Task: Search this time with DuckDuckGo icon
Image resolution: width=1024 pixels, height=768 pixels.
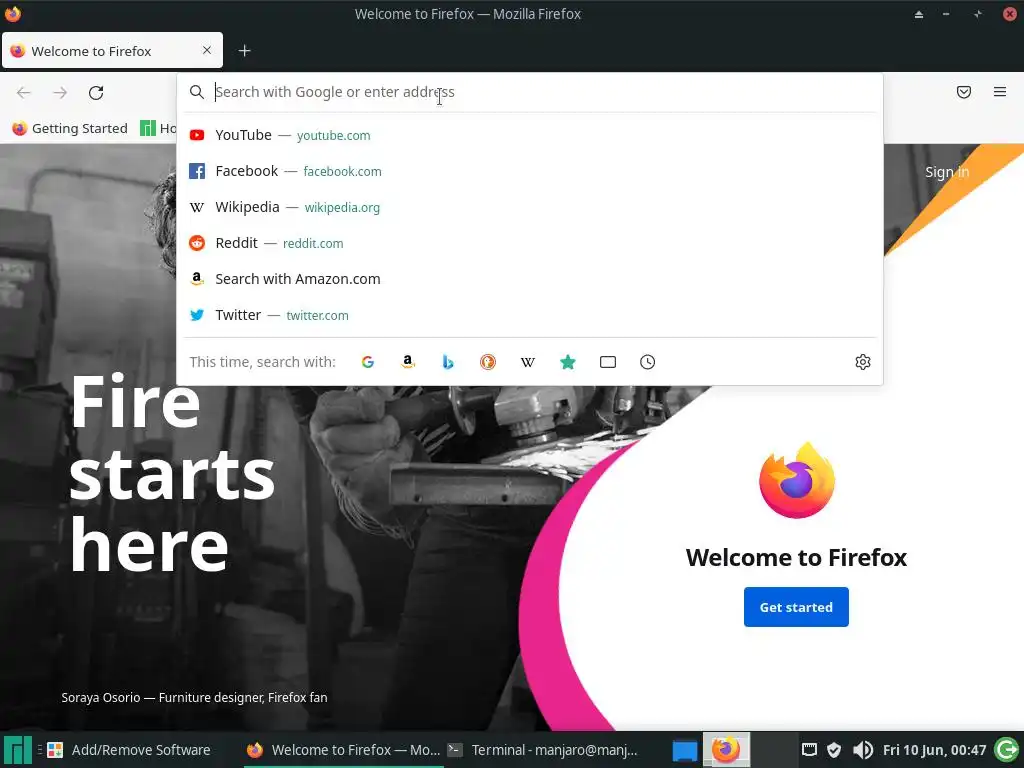Action: [488, 362]
